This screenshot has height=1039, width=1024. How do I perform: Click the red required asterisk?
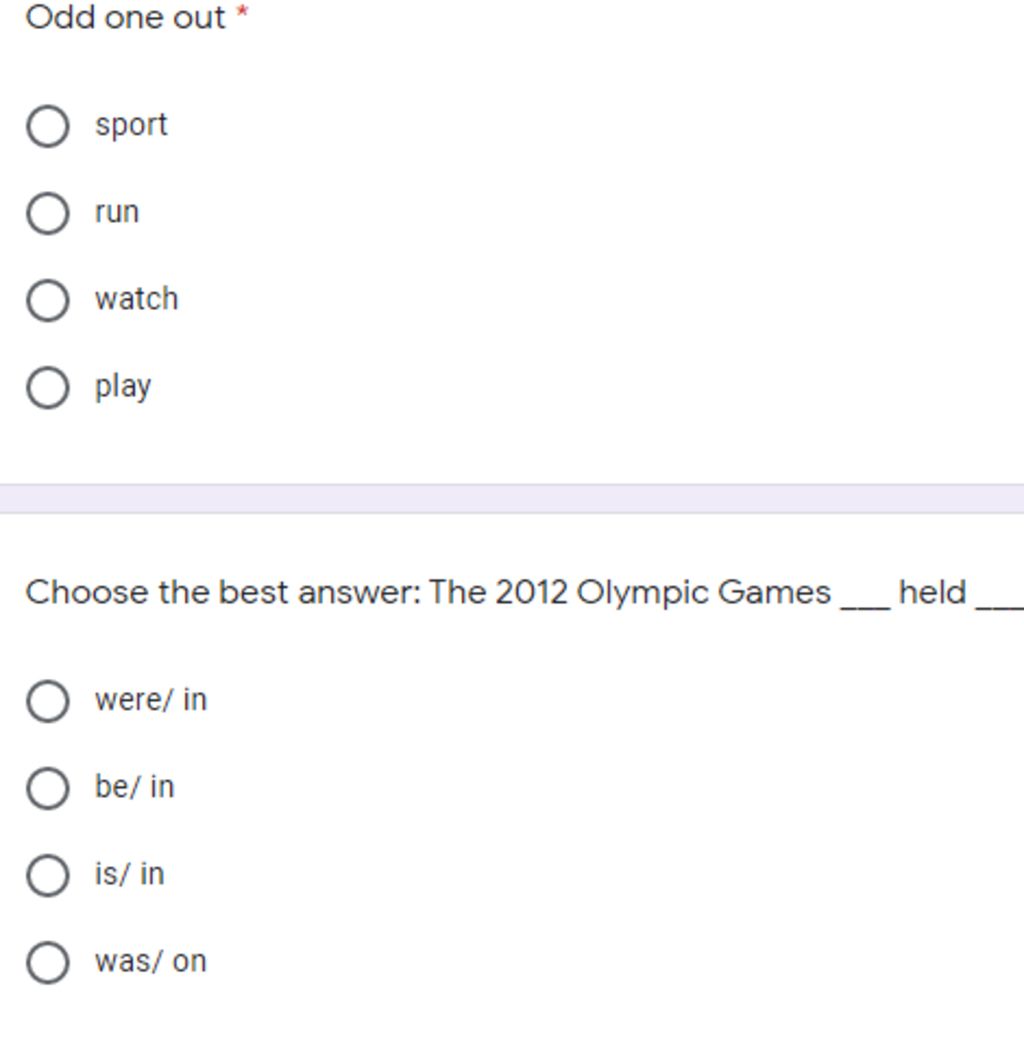243,11
